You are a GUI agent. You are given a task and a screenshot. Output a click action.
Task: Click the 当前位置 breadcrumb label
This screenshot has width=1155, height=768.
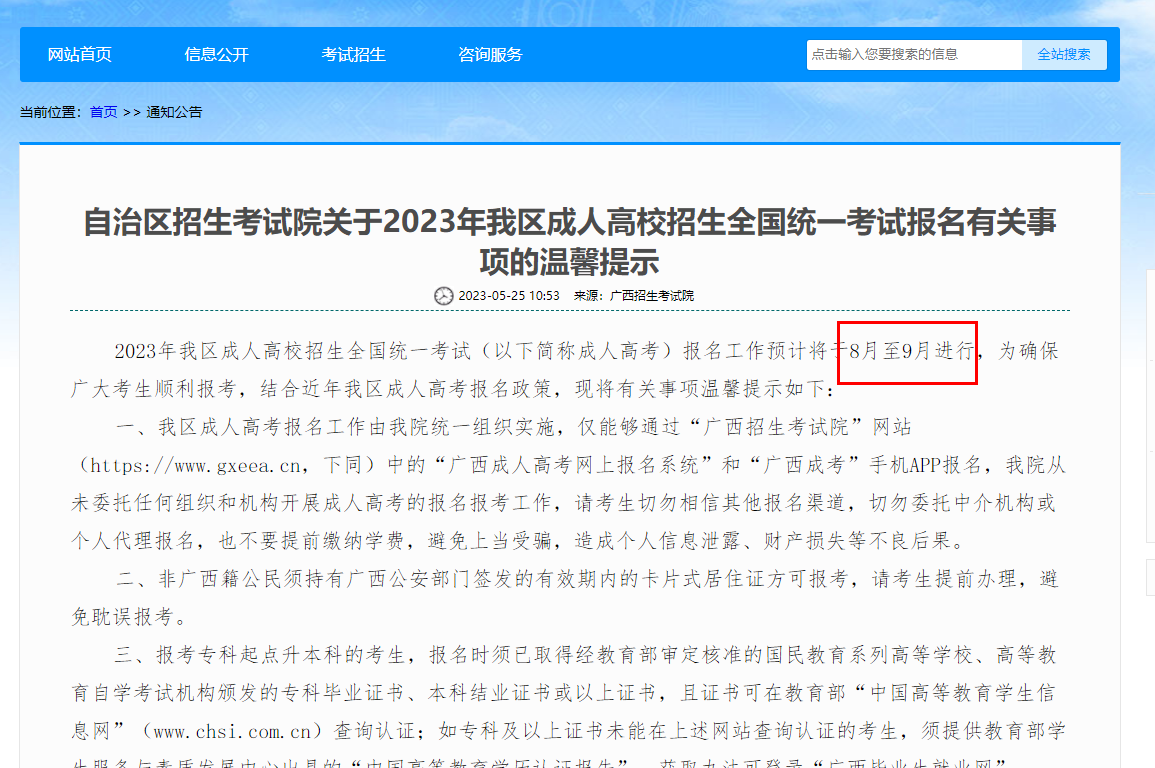coord(51,112)
